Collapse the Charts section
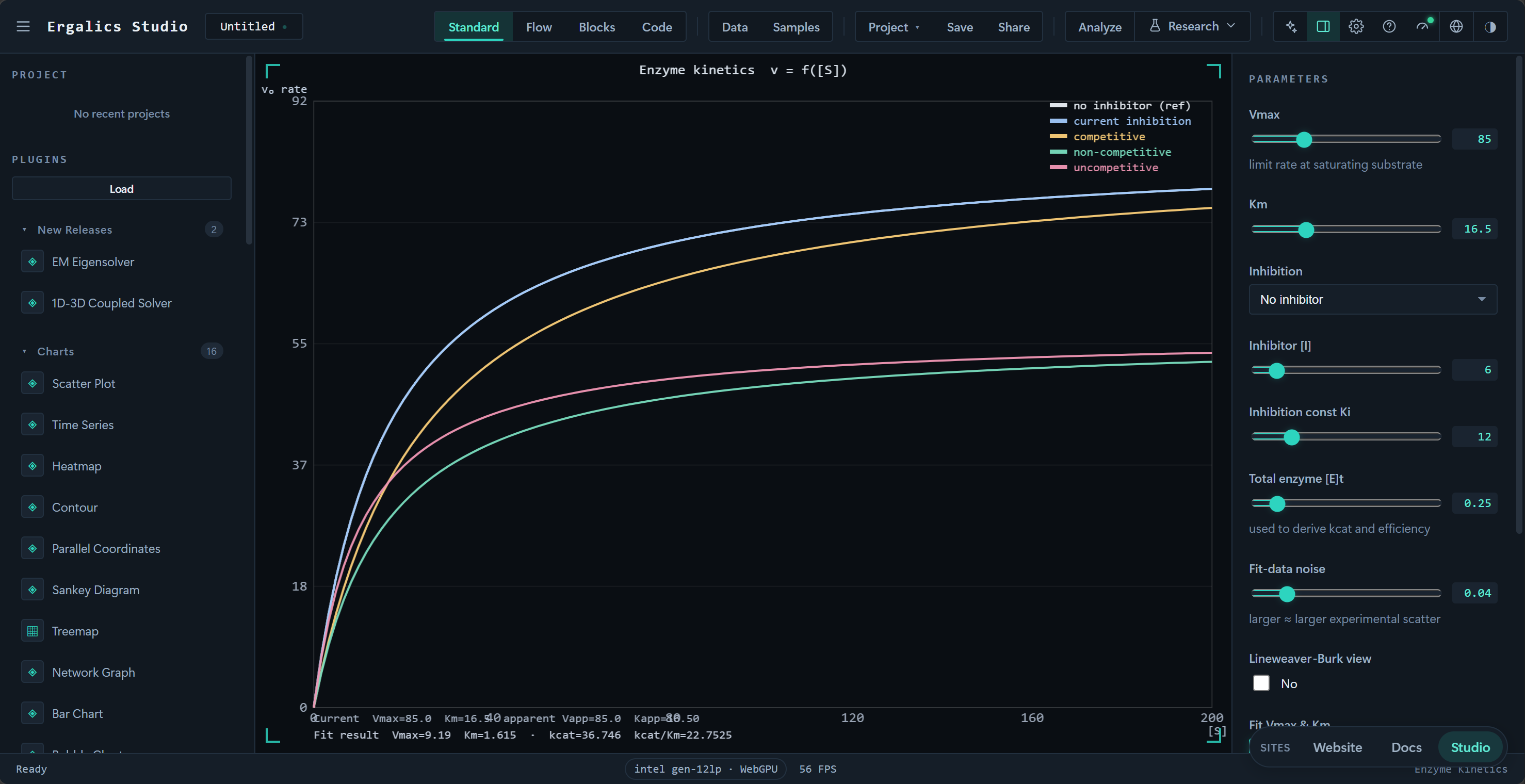 click(x=24, y=351)
